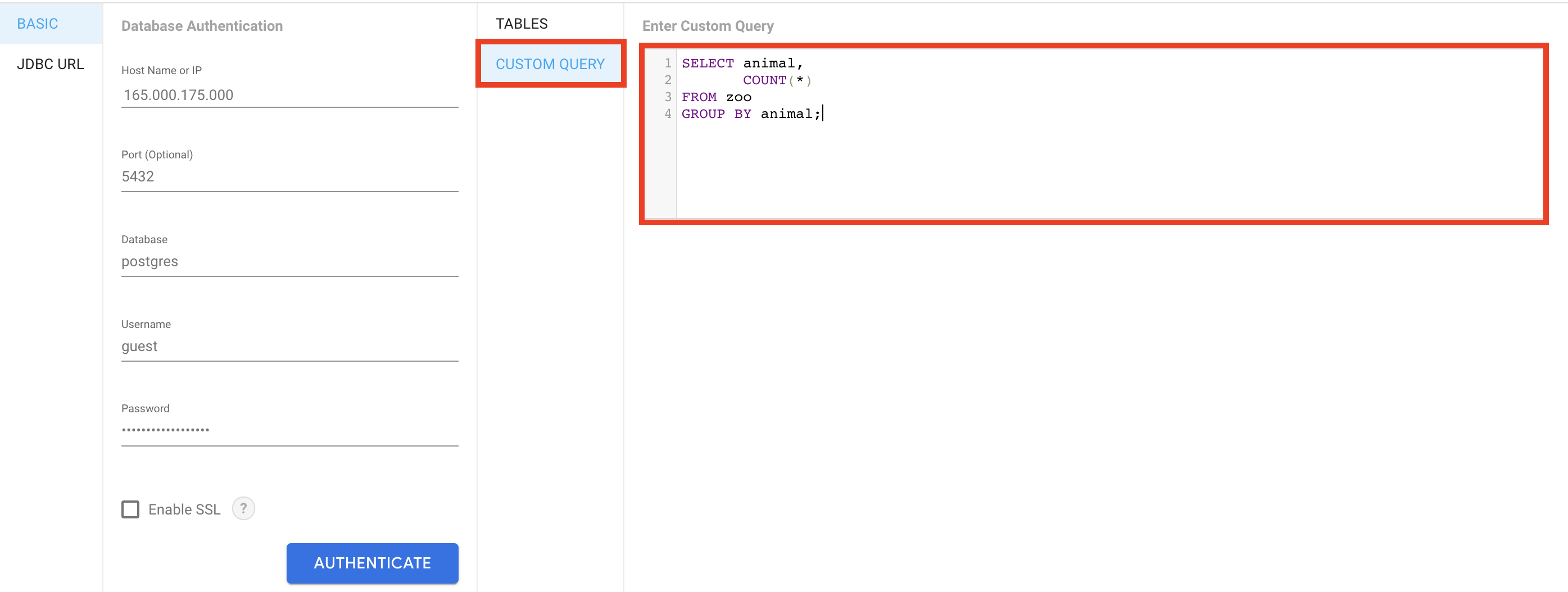Open the TABLES tab
The image size is (1568, 592).
[521, 24]
